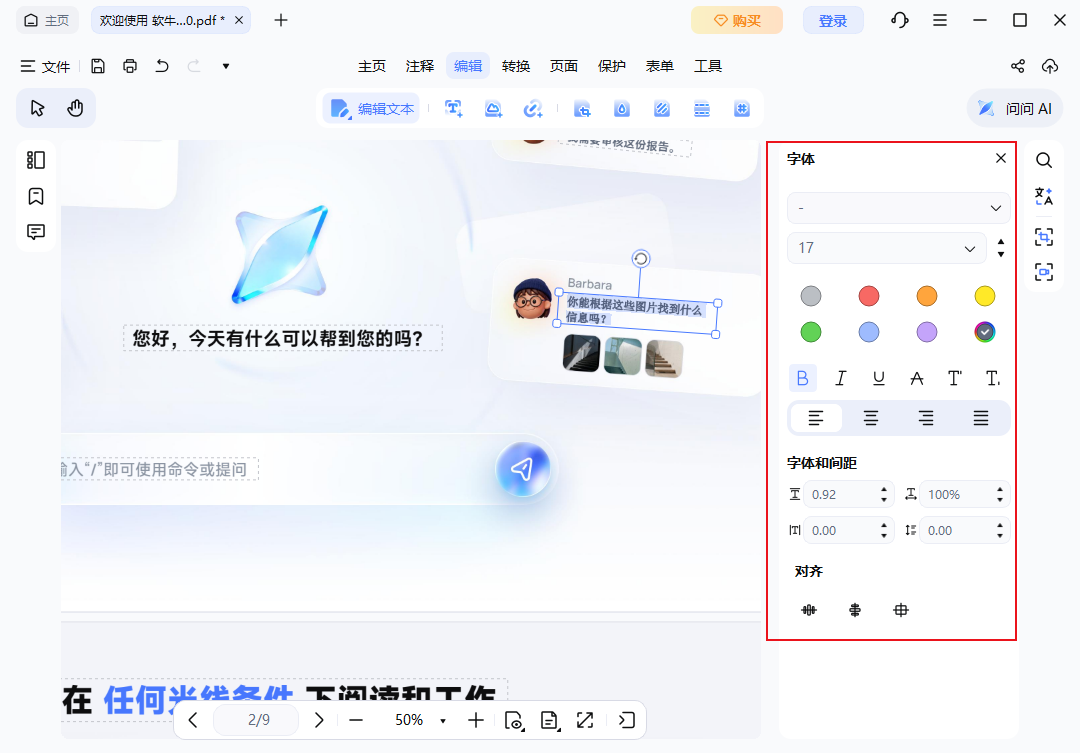This screenshot has width=1080, height=753.
Task: Open the quick access dropdown arrow
Action: tap(226, 66)
